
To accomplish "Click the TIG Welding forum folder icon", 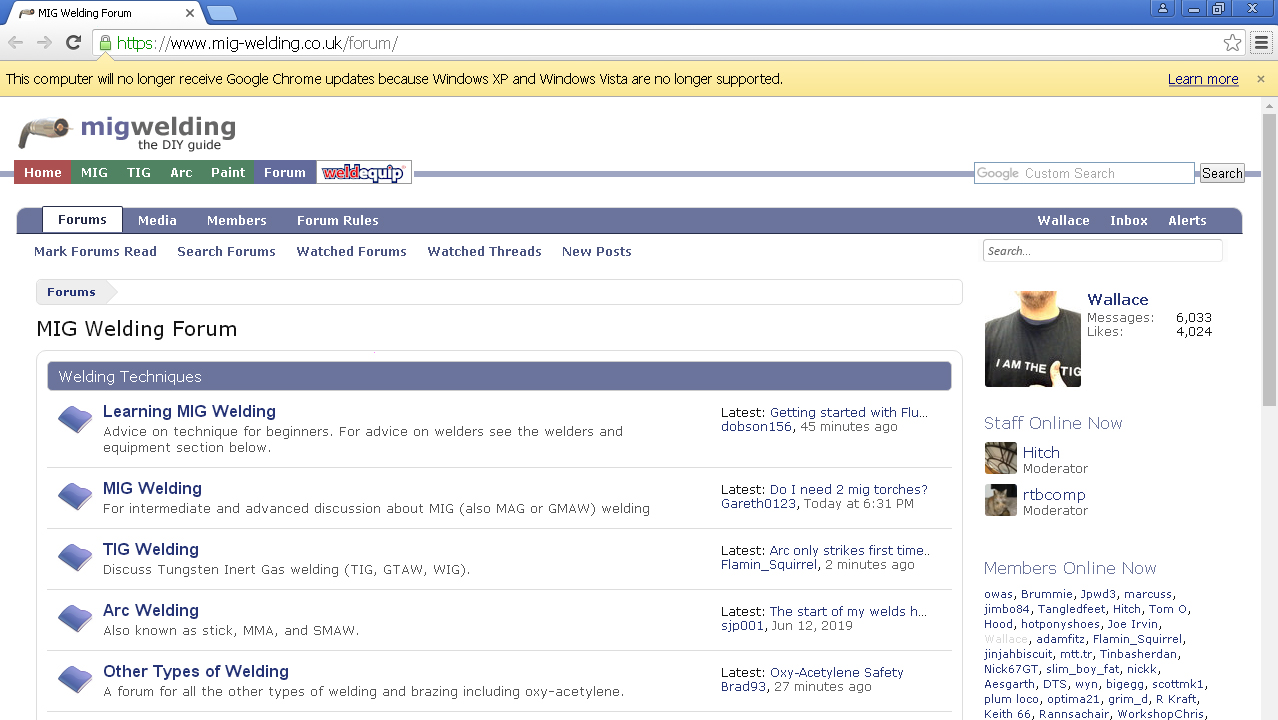I will tap(75, 558).
